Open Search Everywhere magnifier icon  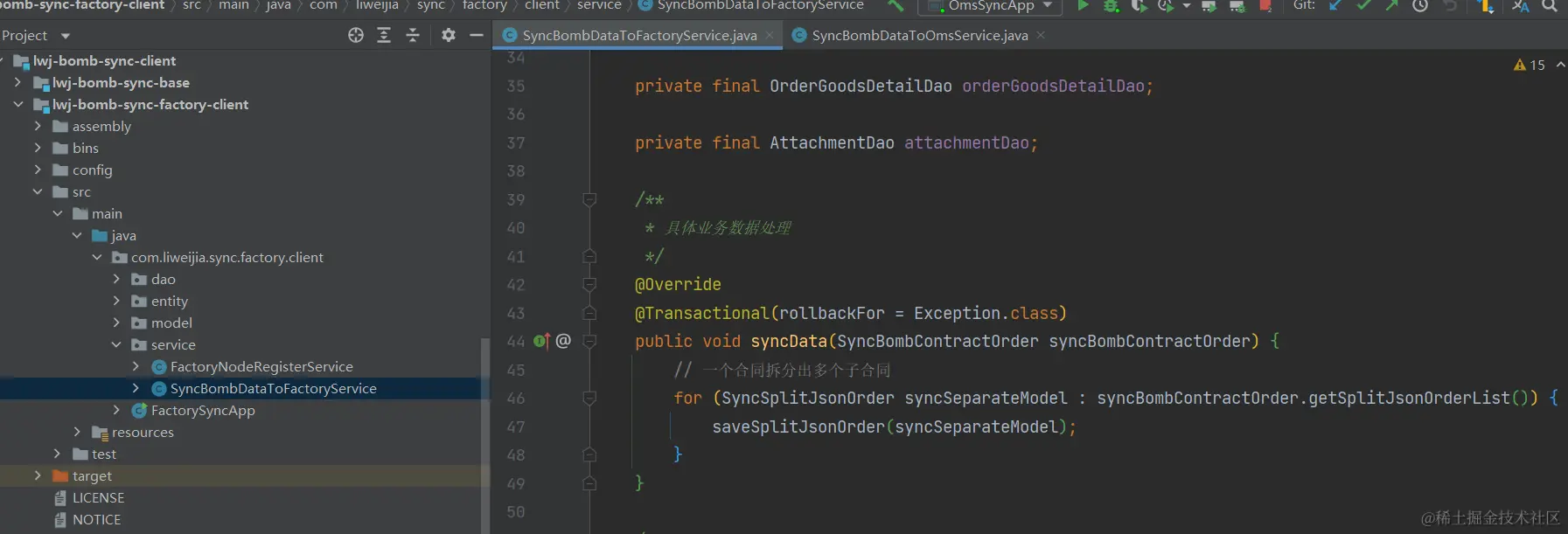coord(1550,6)
